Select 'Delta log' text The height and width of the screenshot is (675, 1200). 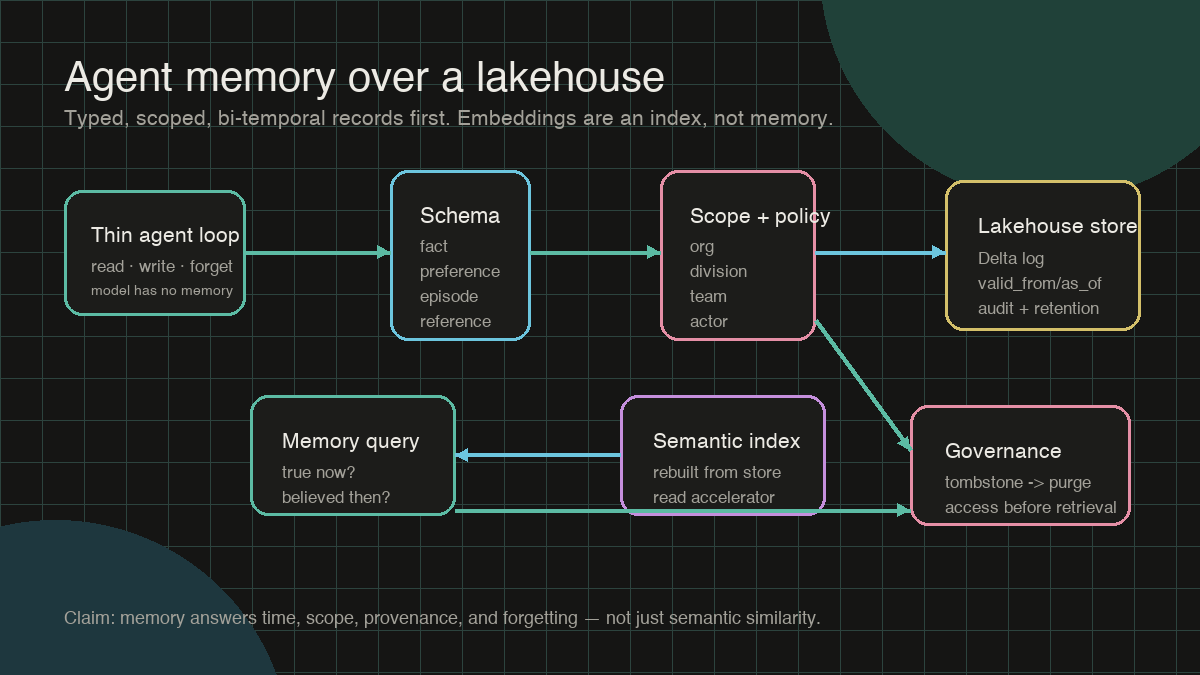click(1011, 258)
